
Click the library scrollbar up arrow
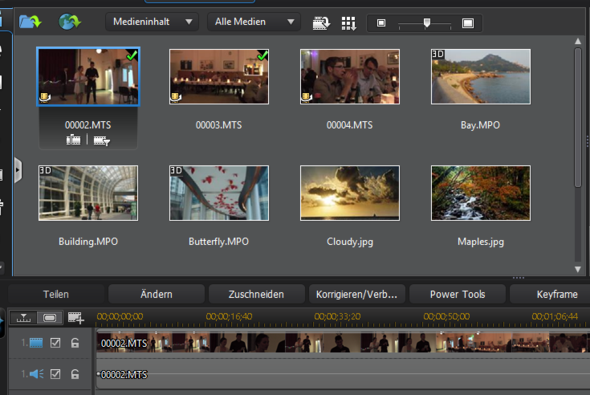pos(578,41)
